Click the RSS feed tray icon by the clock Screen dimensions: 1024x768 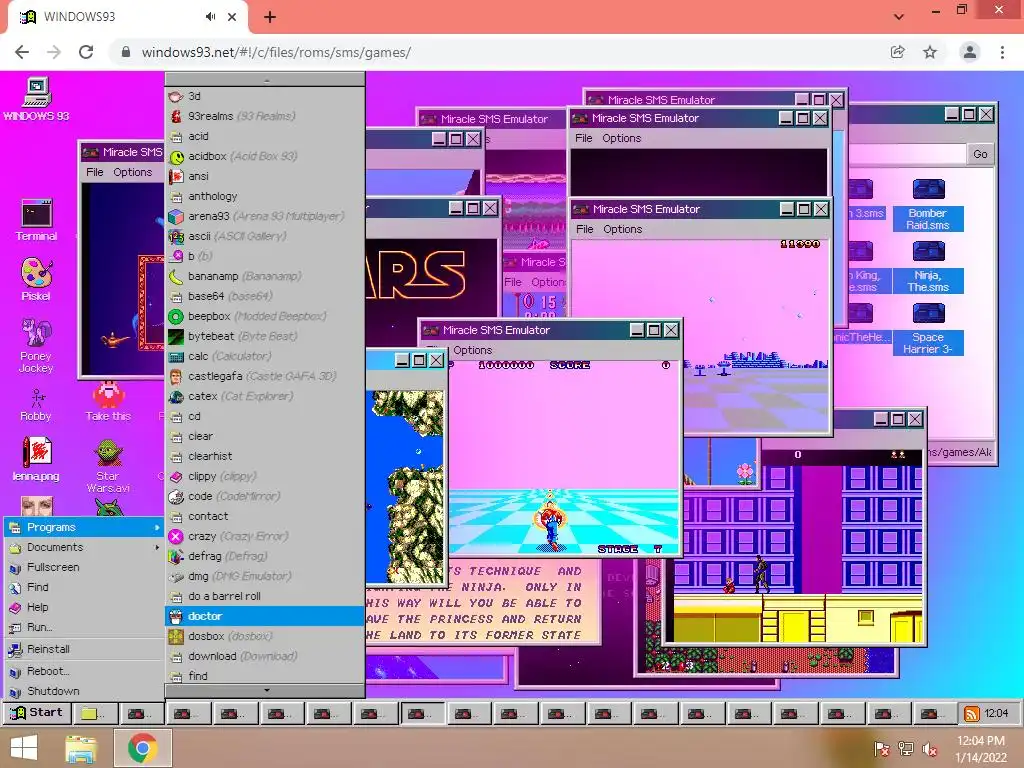pos(971,713)
